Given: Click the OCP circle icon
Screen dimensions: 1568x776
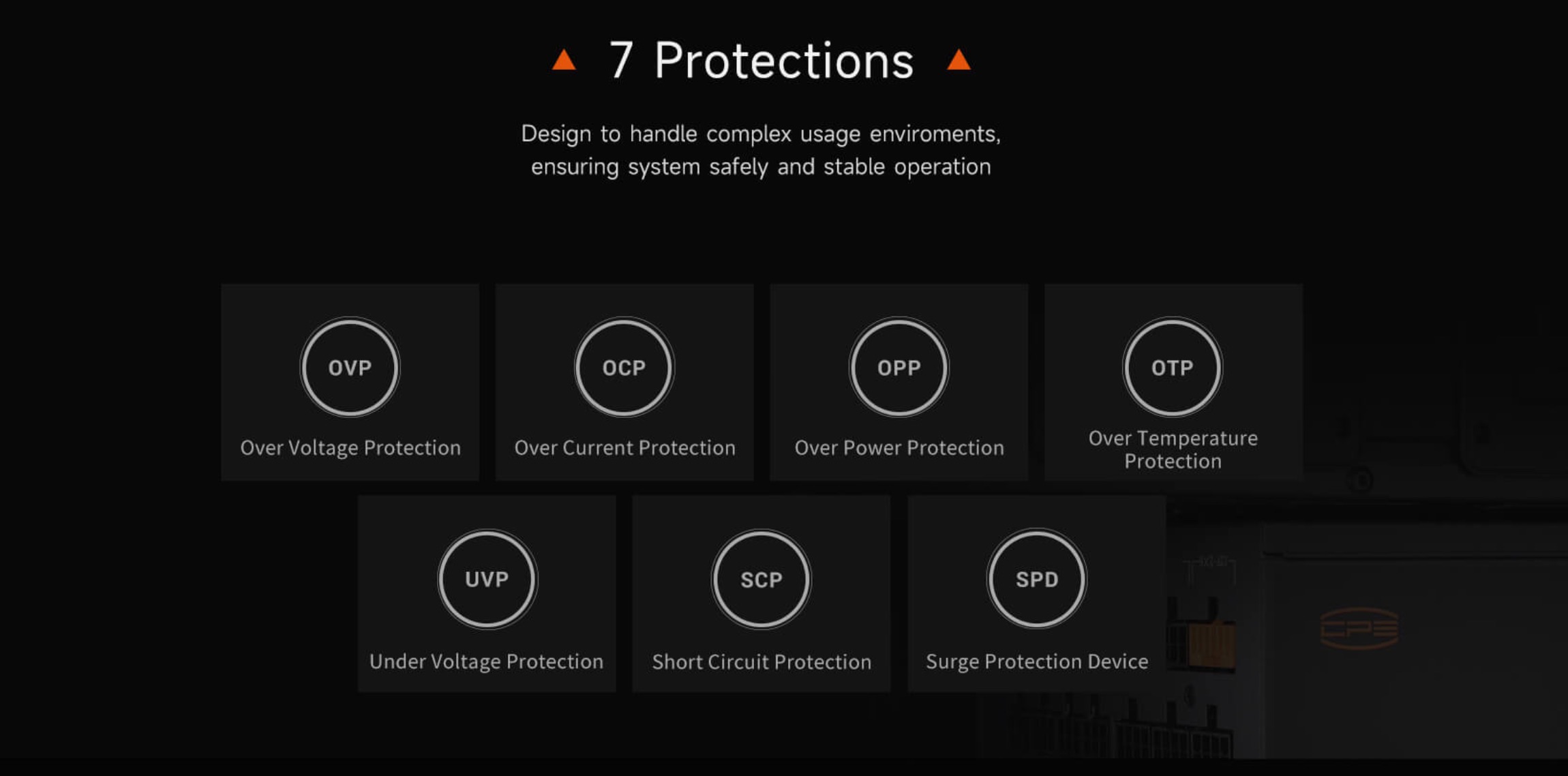Looking at the screenshot, I should [624, 368].
